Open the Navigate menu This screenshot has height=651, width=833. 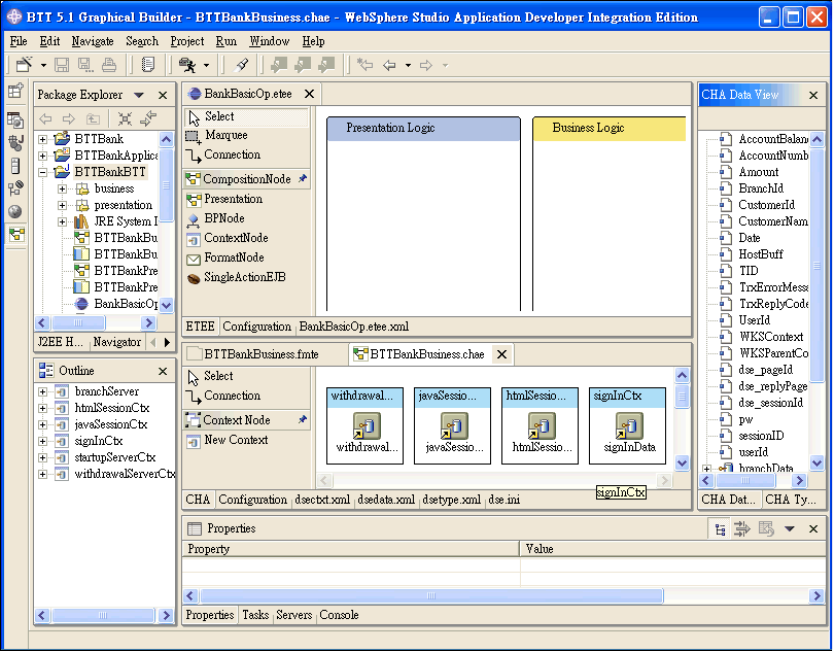tap(92, 41)
